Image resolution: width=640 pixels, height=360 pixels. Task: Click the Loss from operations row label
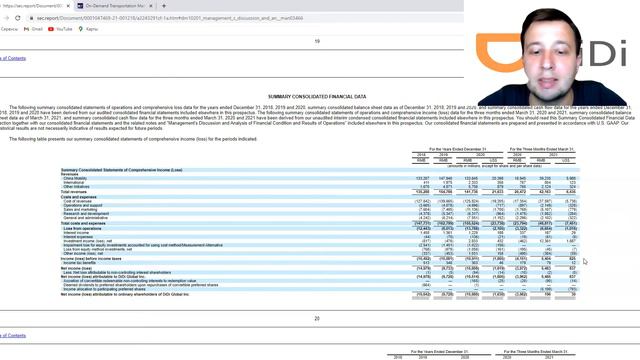pyautogui.click(x=82, y=229)
